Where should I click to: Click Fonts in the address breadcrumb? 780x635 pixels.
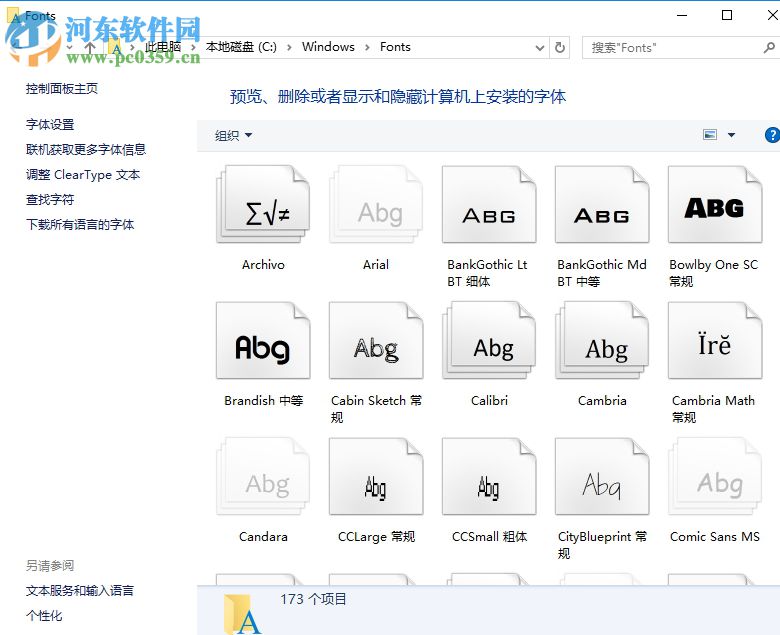click(x=395, y=47)
